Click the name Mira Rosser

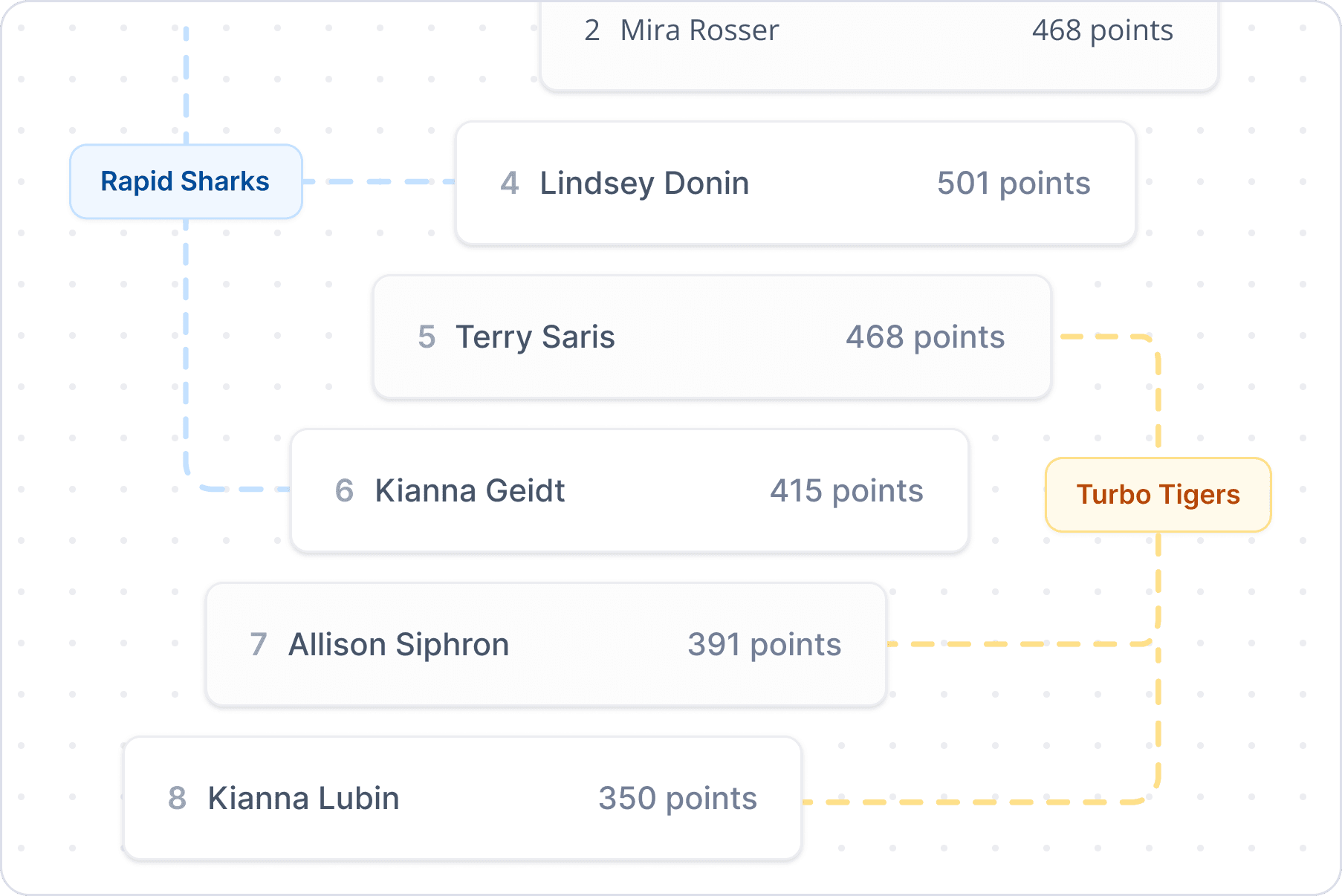tap(699, 30)
